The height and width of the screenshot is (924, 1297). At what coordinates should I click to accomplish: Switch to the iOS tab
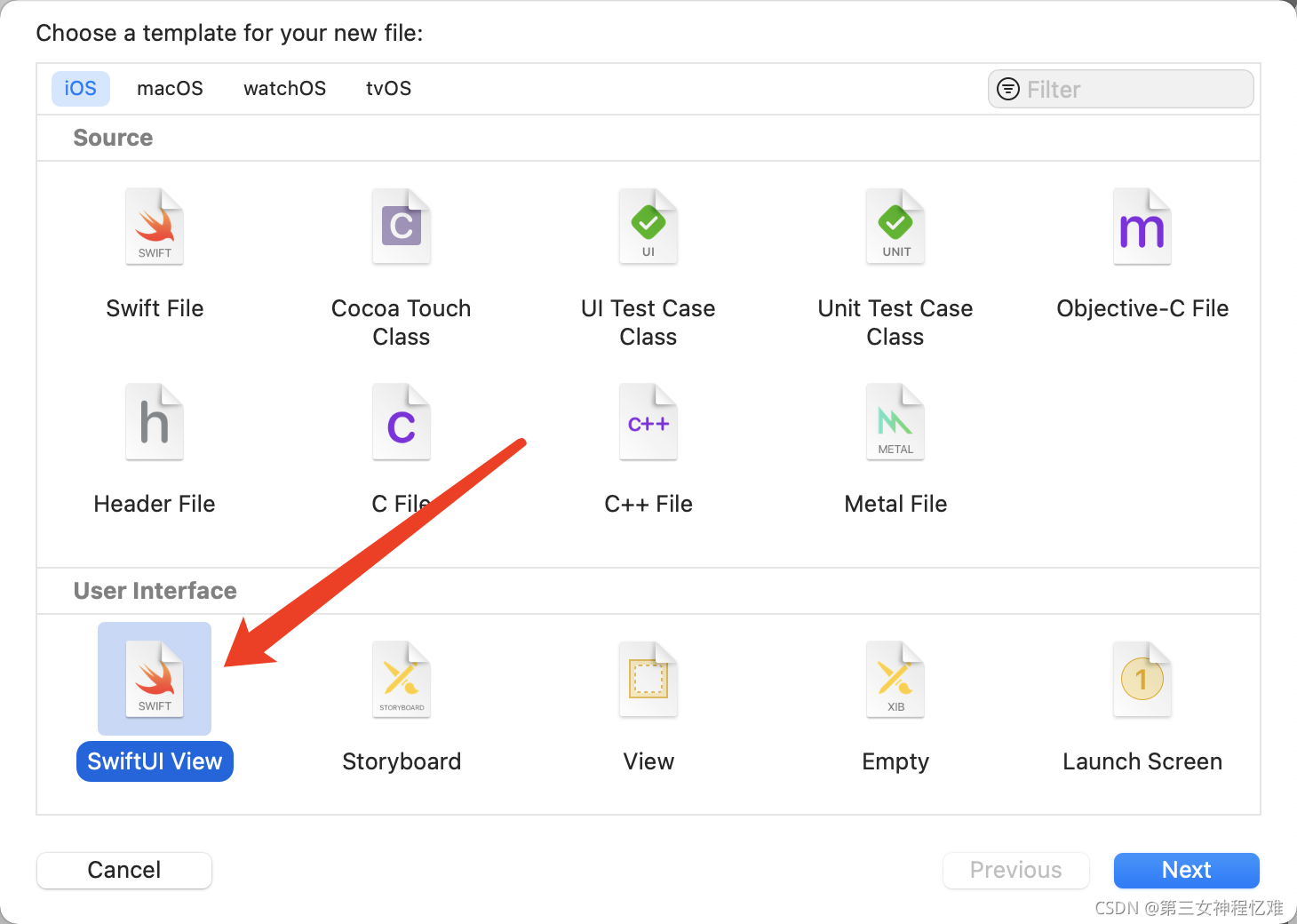click(x=80, y=89)
